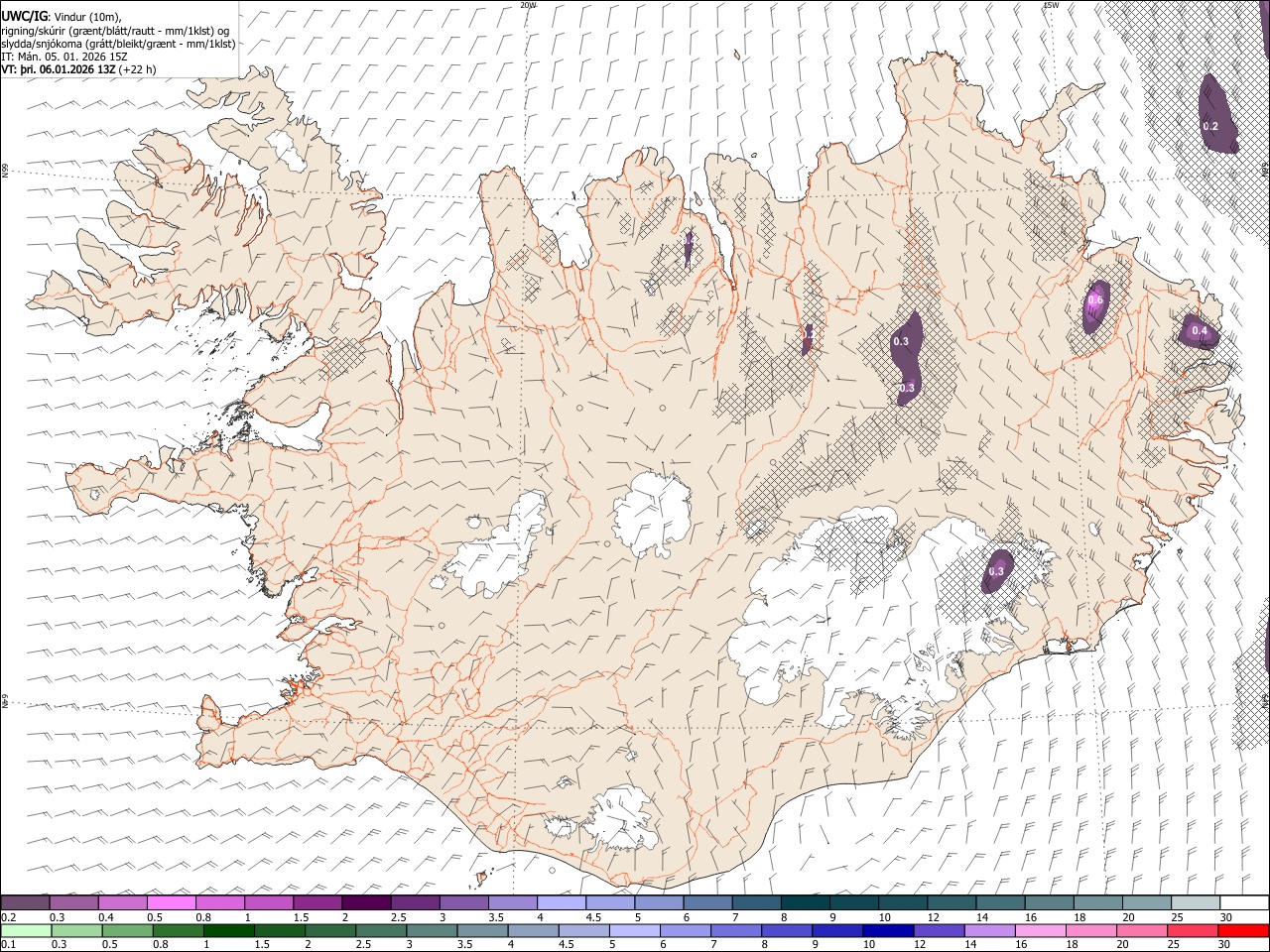Click the bright pink 0.5 swatch, snow legend row
Viewport: 1270px width, 952px height.
point(172,902)
